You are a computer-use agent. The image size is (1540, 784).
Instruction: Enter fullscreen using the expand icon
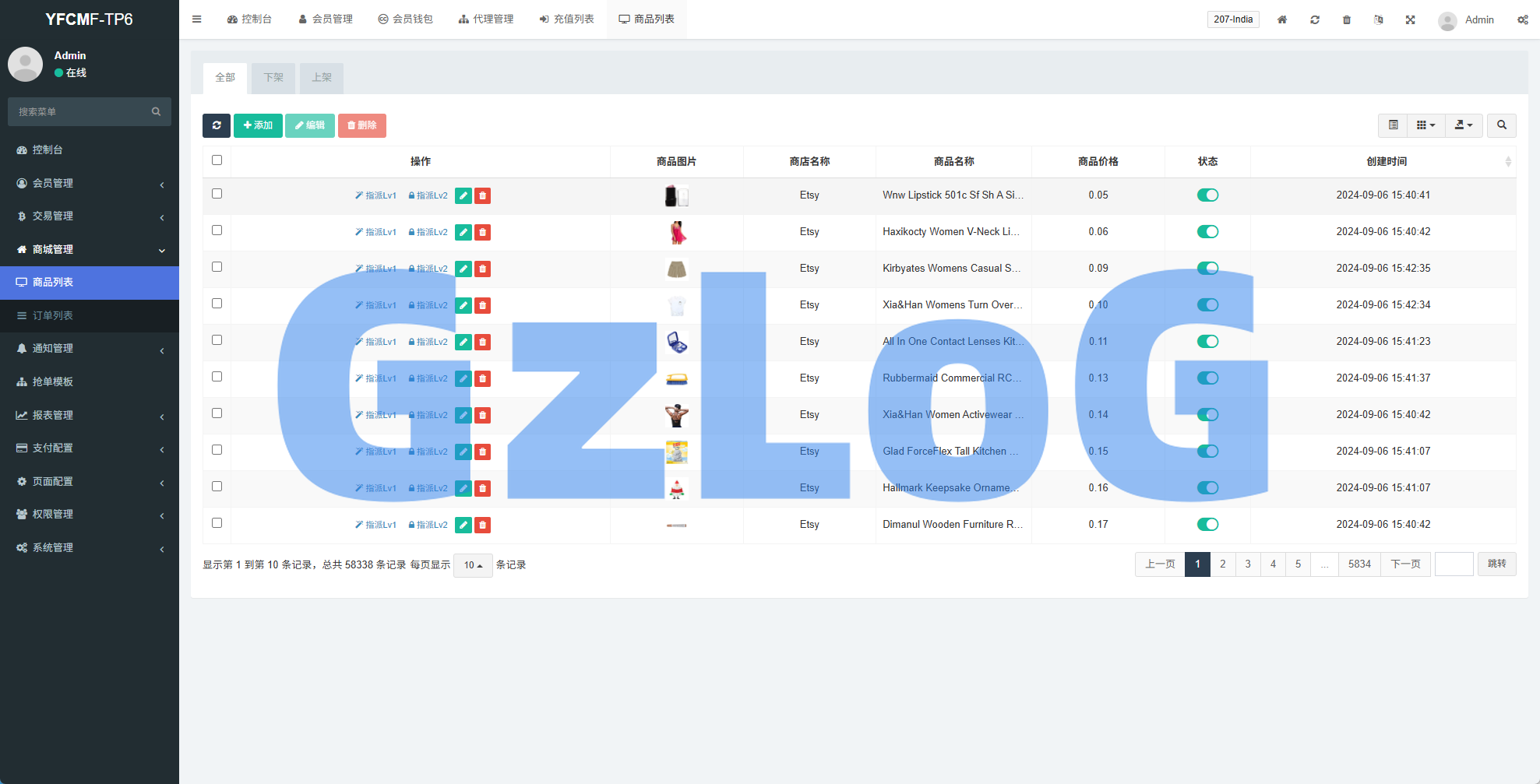click(1410, 19)
